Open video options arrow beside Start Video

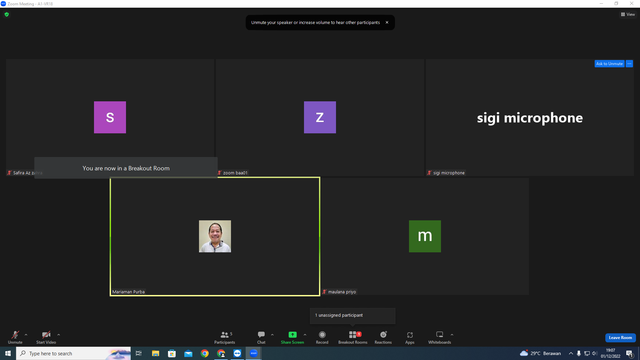tap(59, 335)
